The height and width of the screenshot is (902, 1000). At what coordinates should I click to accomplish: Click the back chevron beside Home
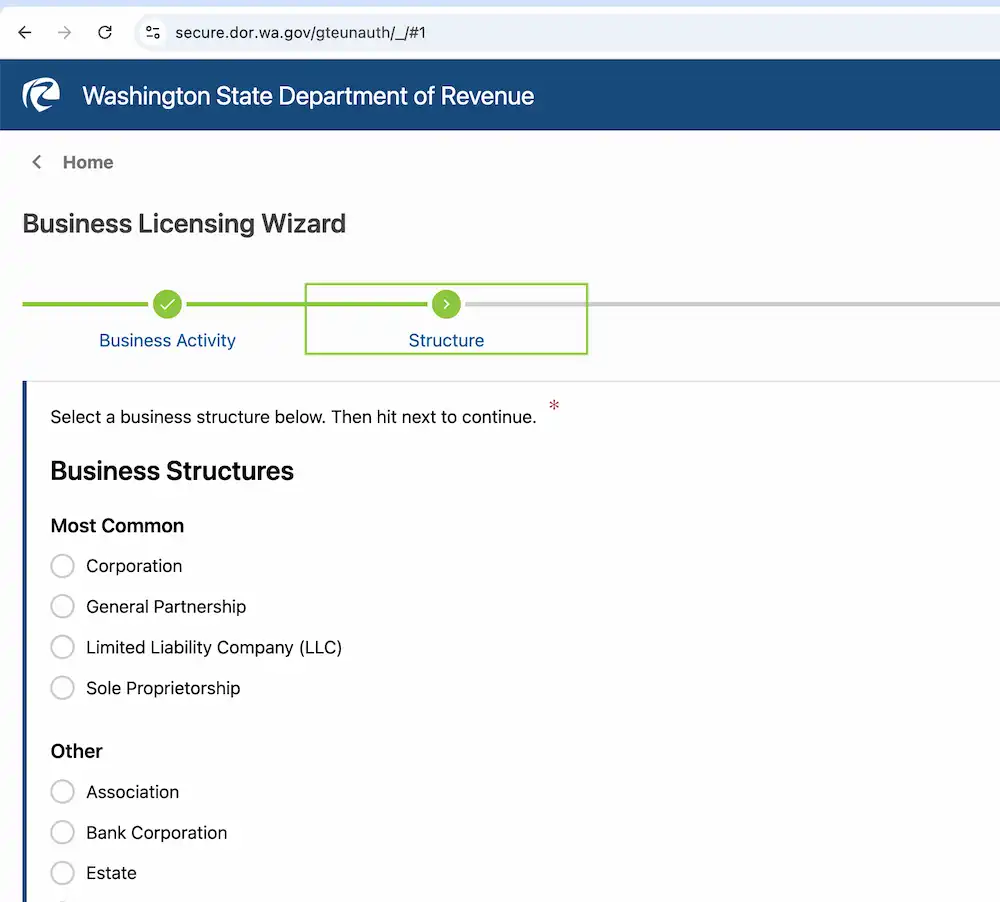(36, 161)
